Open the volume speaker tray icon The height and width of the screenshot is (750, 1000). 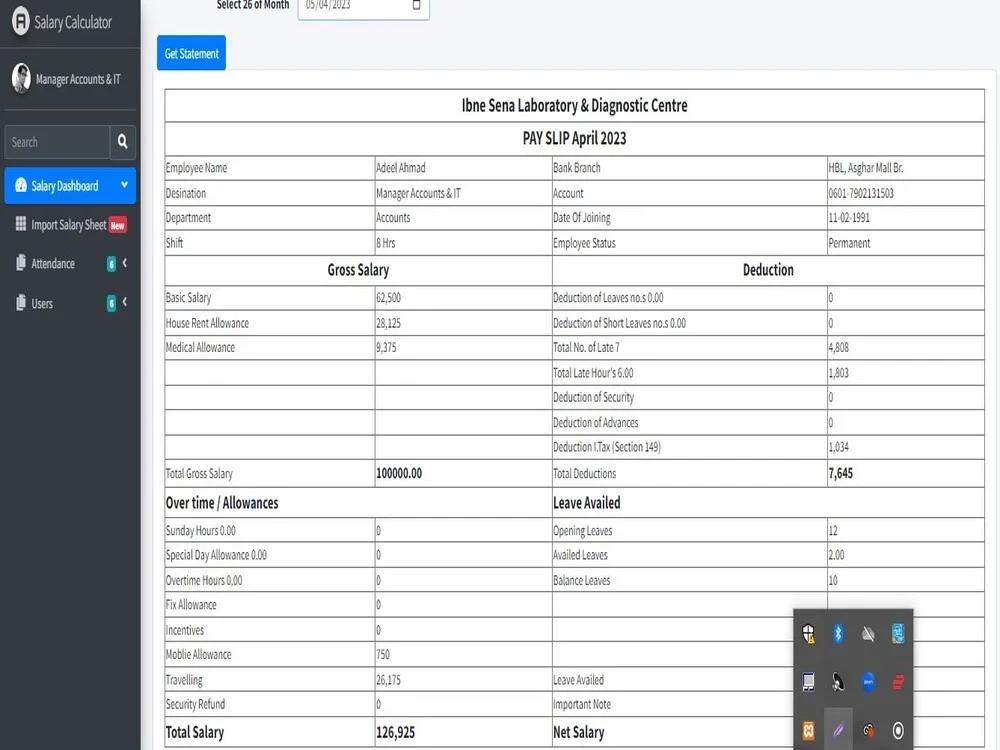838,682
